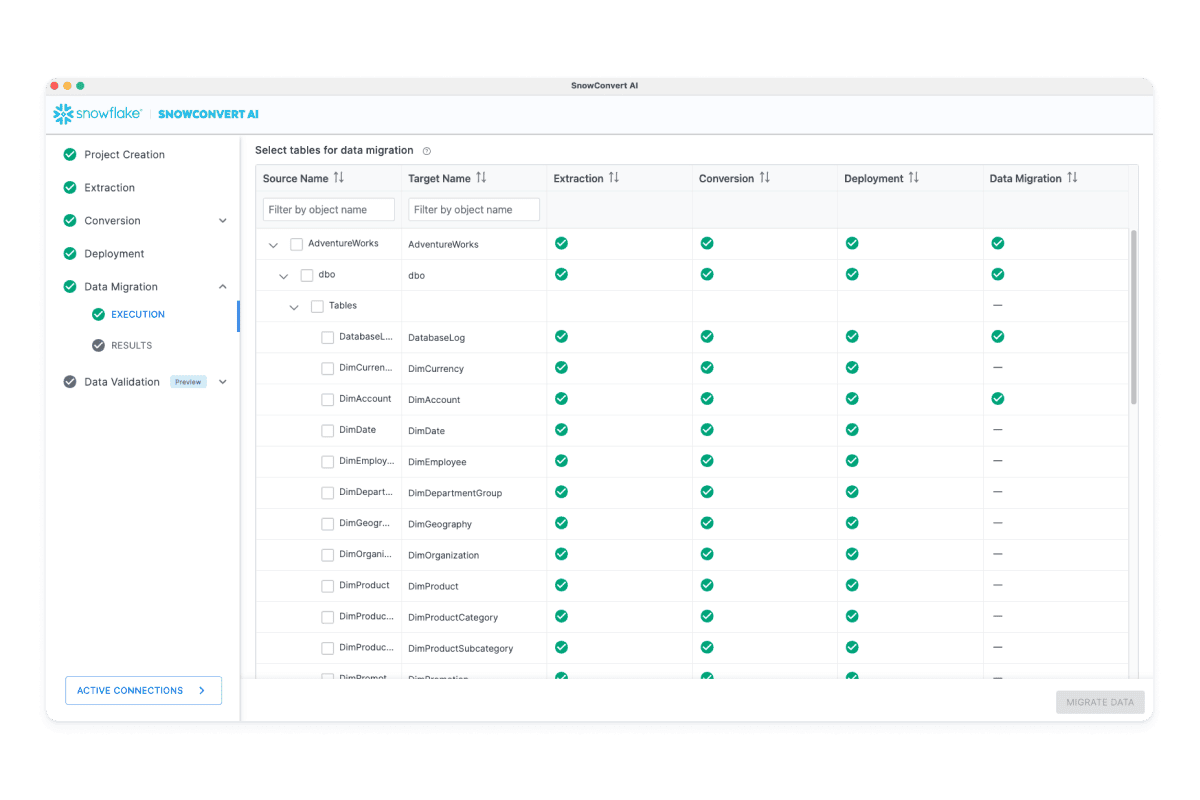The height and width of the screenshot is (800, 1200).
Task: Click the success icon in DimDate's Conversion cell
Action: click(x=707, y=430)
